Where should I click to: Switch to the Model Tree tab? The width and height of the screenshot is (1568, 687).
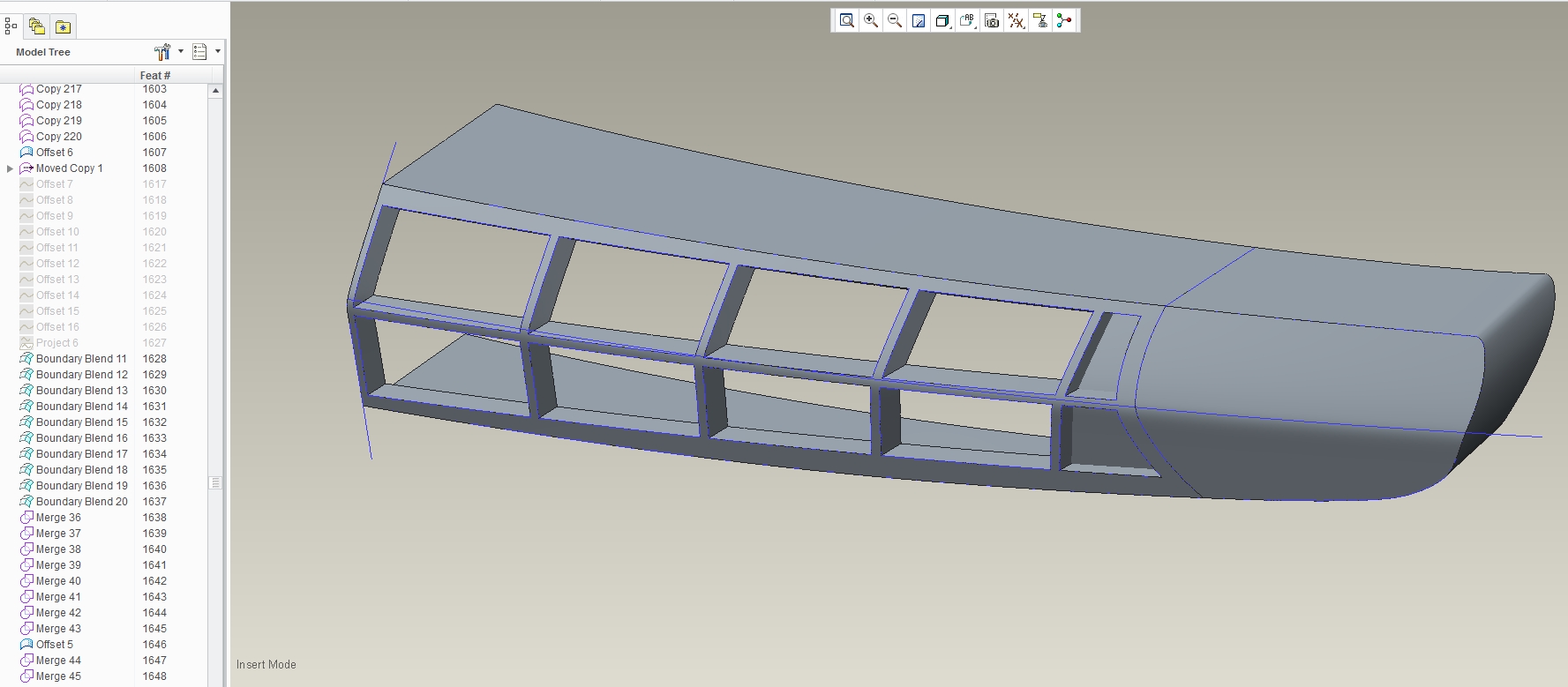tap(11, 26)
